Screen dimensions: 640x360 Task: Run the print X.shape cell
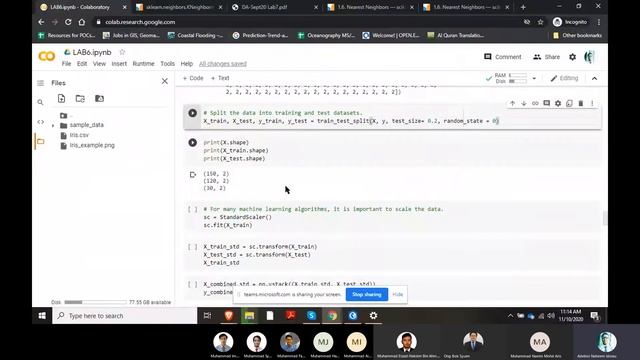click(x=193, y=142)
